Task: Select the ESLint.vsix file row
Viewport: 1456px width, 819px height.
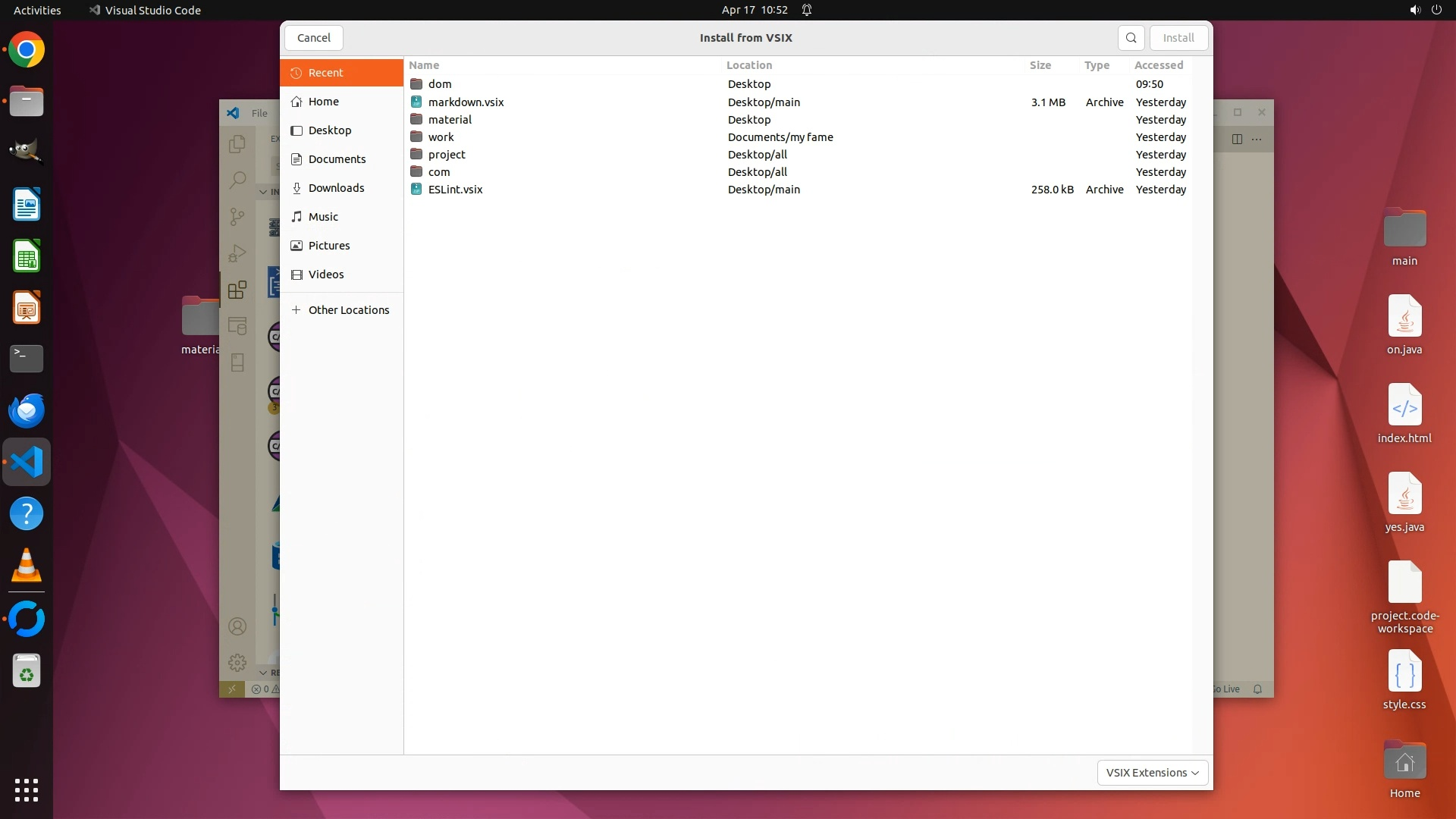Action: tap(455, 190)
